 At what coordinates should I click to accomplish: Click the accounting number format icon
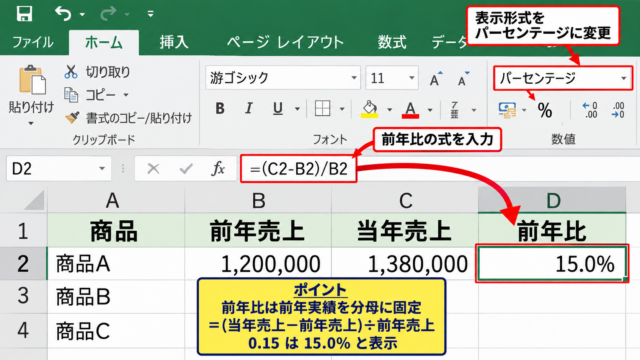pos(507,110)
